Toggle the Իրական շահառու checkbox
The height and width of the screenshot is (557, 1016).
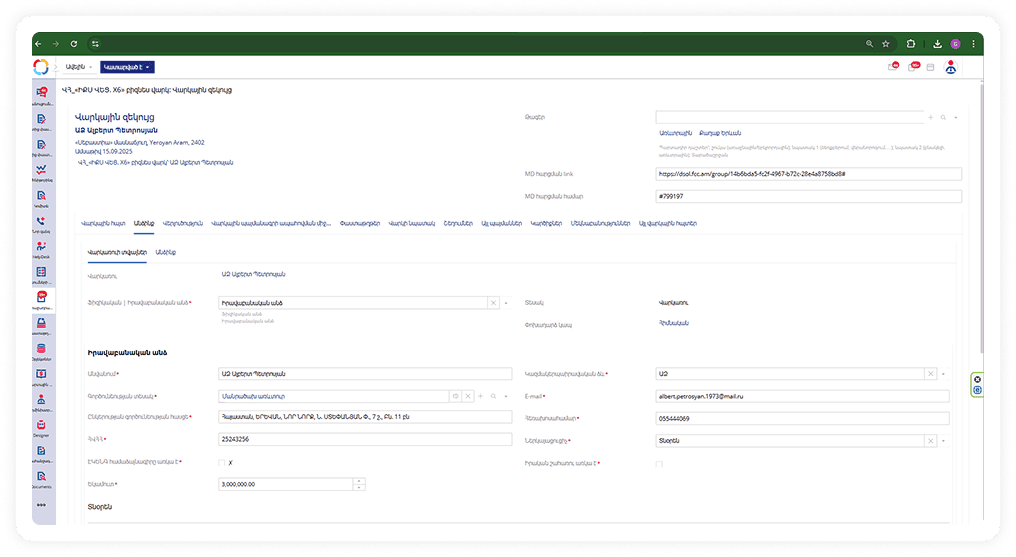click(x=659, y=463)
